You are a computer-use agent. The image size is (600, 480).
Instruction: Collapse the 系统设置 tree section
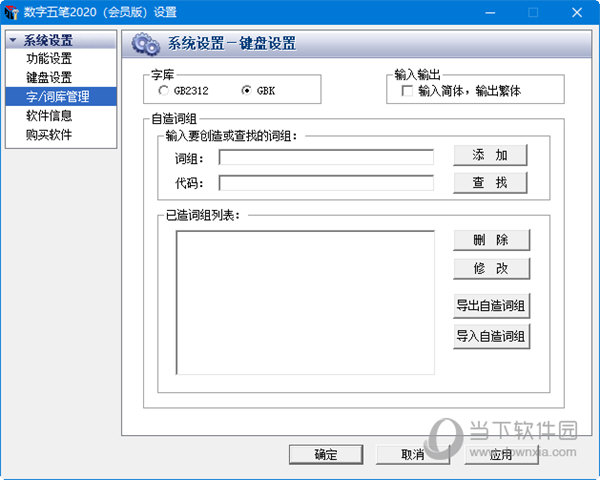click(x=13, y=40)
